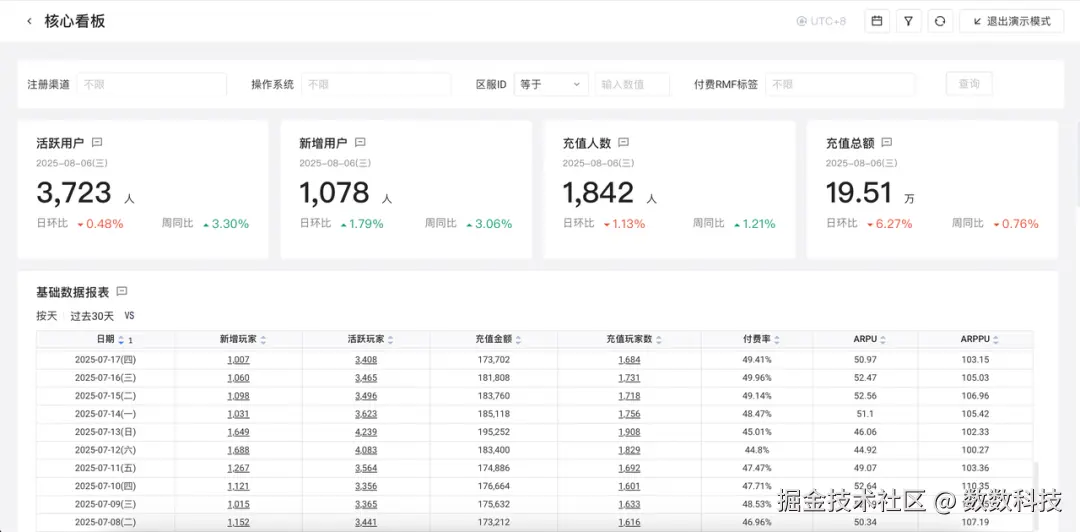Click 付费率 value 49.96%
Image resolution: width=1080 pixels, height=532 pixels.
pyautogui.click(x=757, y=378)
